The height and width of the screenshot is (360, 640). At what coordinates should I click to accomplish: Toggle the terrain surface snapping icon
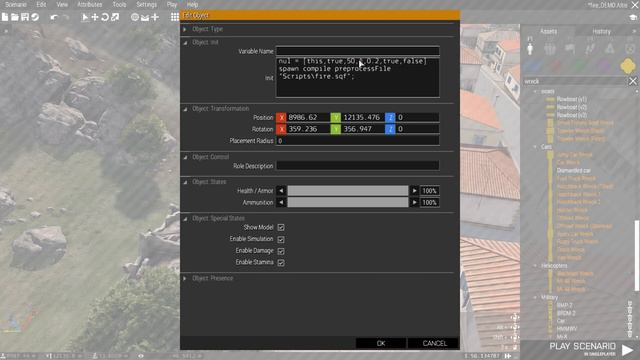click(x=145, y=17)
